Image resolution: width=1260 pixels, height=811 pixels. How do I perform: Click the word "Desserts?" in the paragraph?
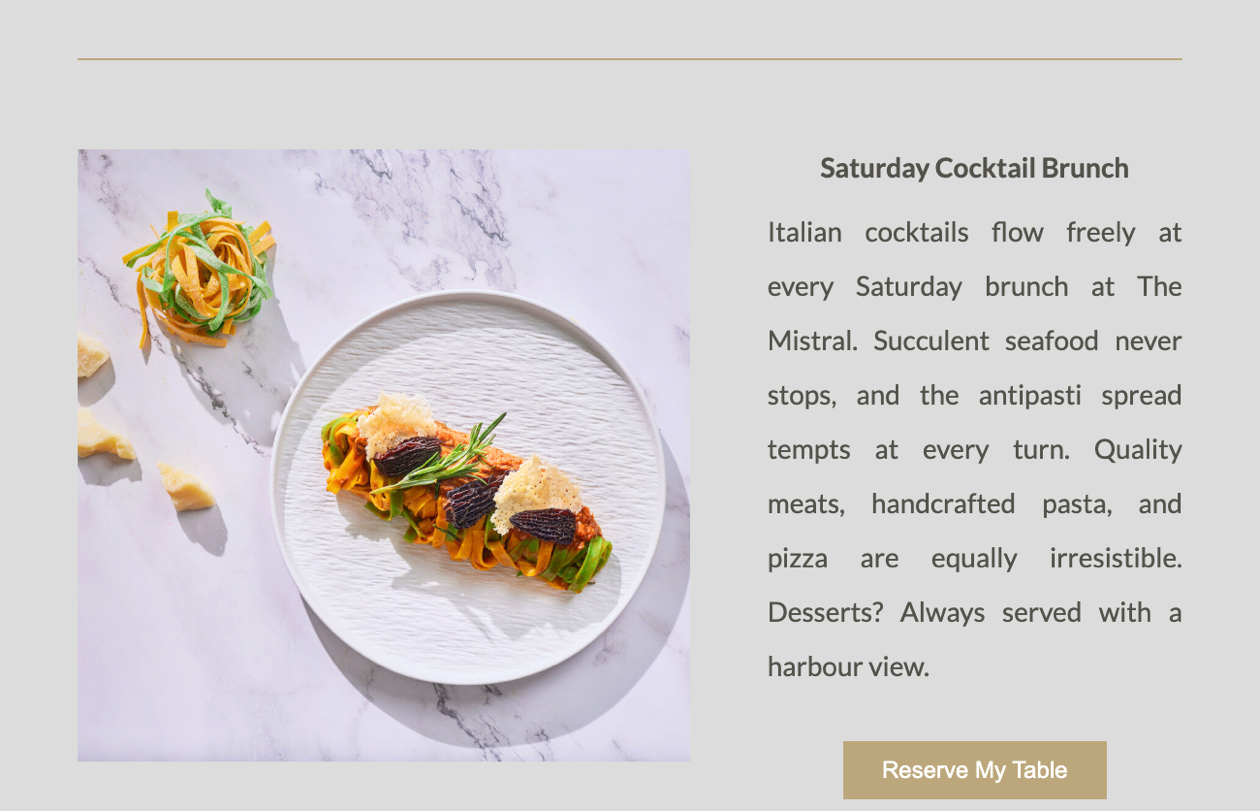click(x=825, y=612)
